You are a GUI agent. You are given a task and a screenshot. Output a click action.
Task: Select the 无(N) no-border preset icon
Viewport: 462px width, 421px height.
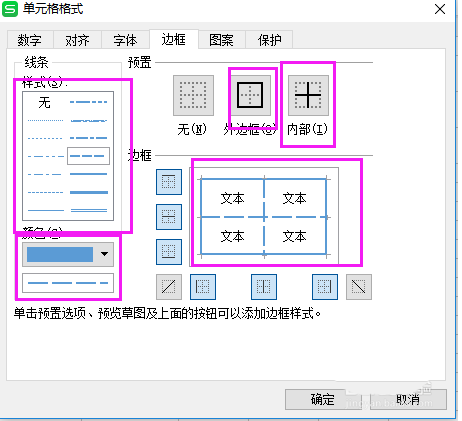193,95
